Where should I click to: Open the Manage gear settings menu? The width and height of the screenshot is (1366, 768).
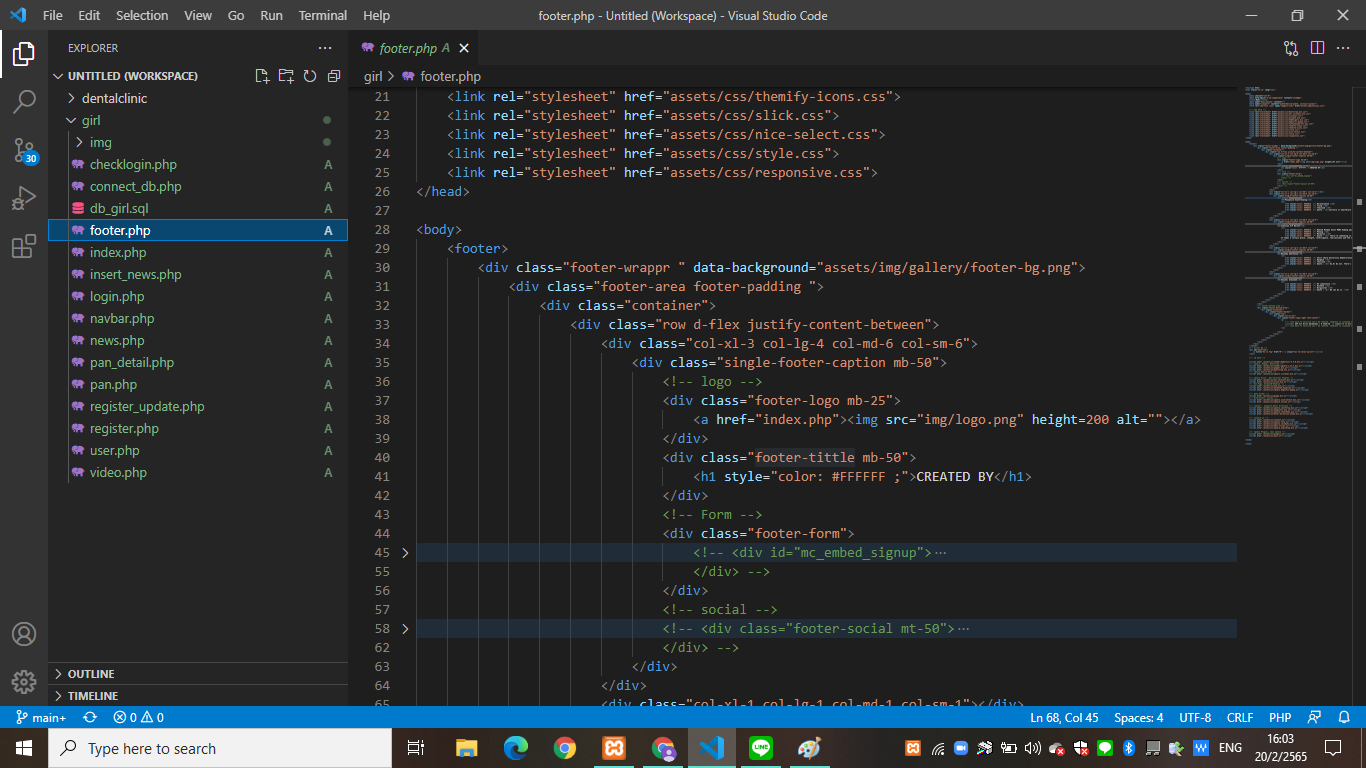[24, 682]
